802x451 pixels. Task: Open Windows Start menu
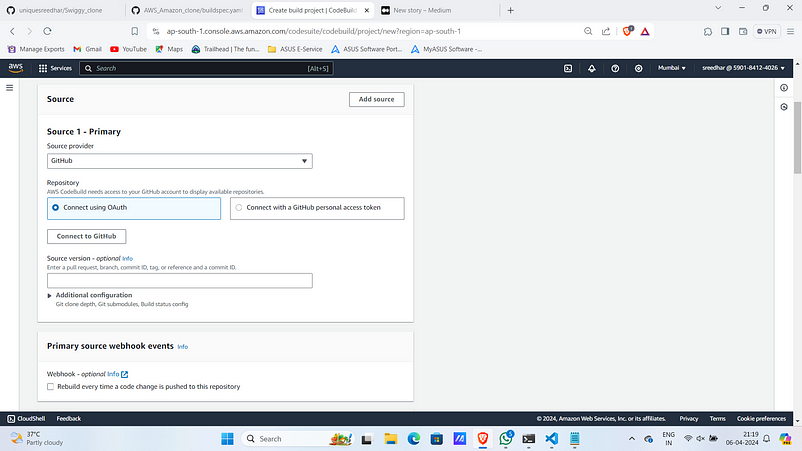(x=227, y=439)
